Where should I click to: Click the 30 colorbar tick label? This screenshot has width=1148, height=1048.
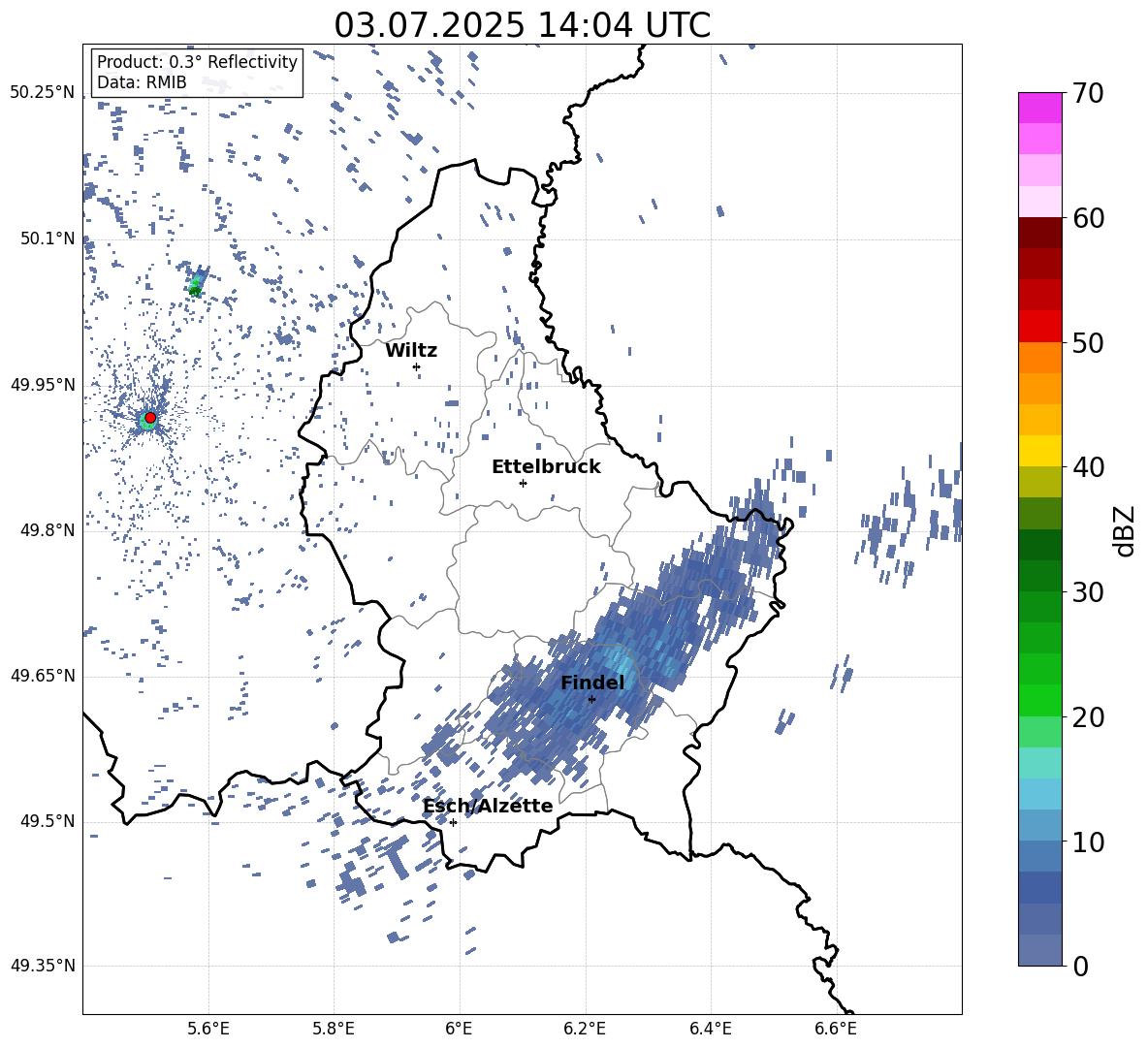tap(1088, 592)
